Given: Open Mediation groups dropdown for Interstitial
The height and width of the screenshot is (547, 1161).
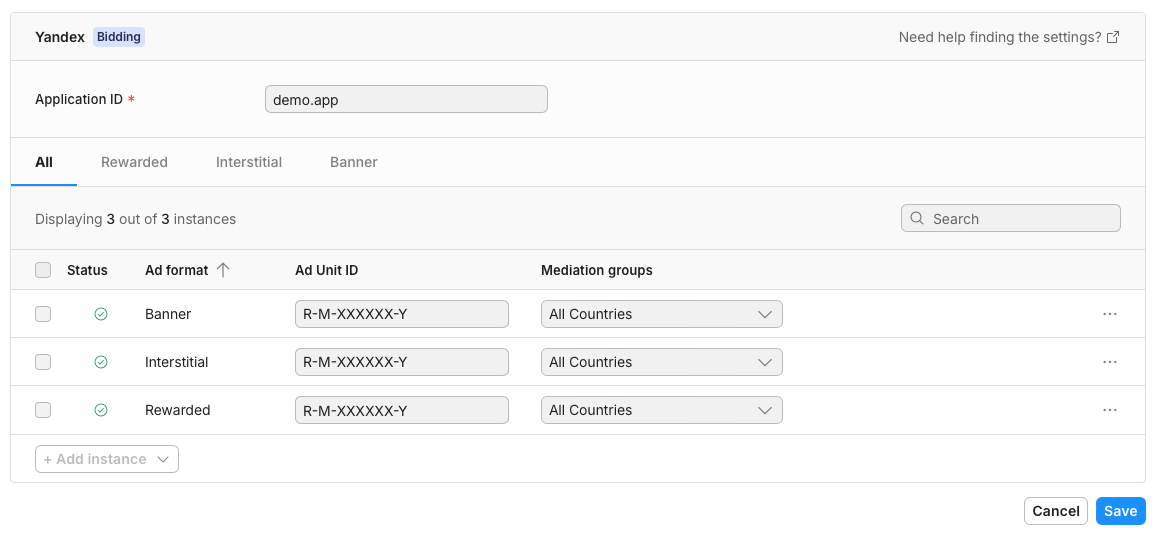Looking at the screenshot, I should pos(661,362).
